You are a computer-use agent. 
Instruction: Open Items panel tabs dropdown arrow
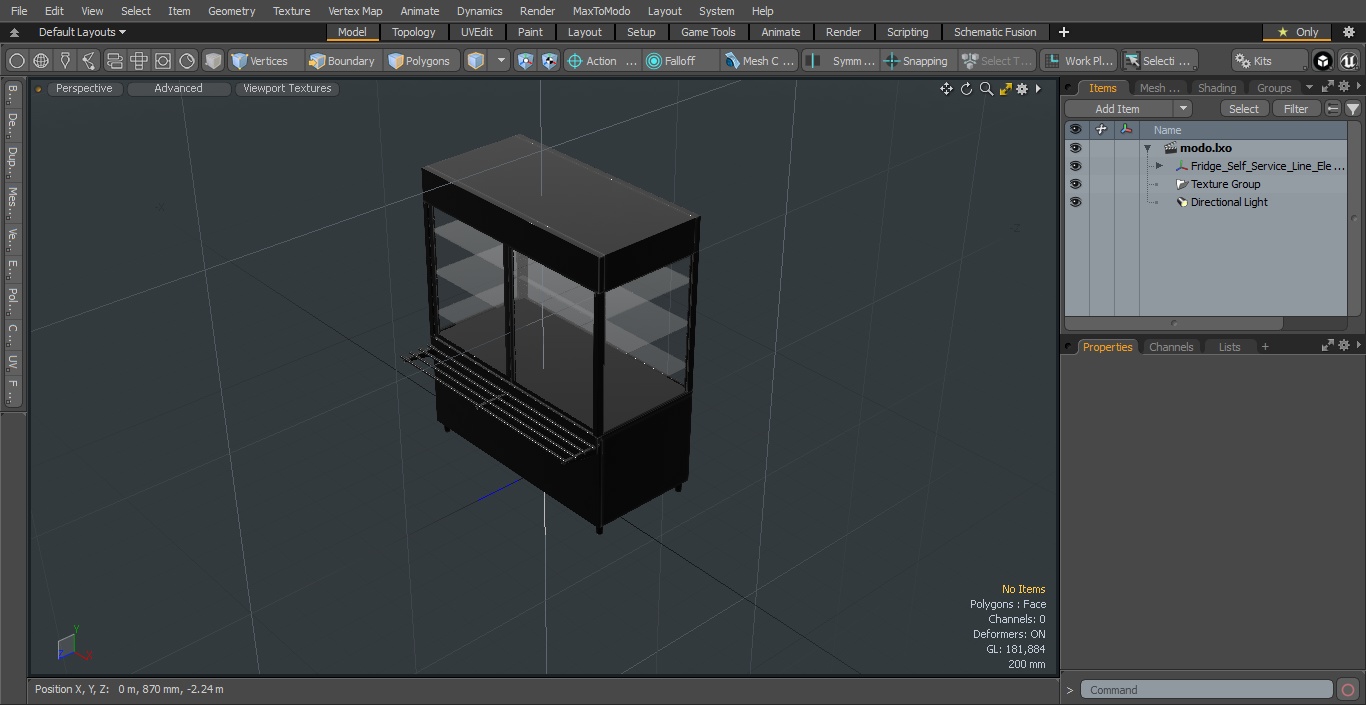coord(1309,87)
